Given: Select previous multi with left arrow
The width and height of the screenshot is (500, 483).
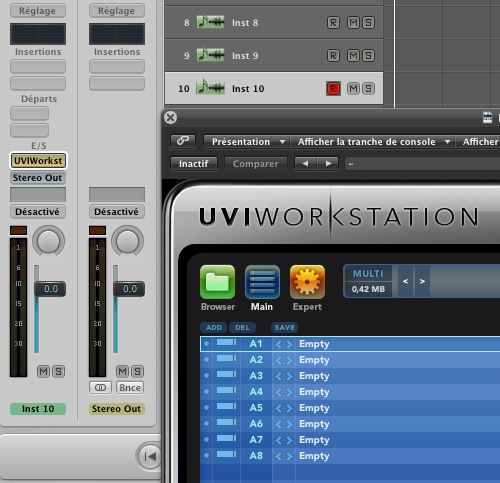Looking at the screenshot, I should pos(405,281).
